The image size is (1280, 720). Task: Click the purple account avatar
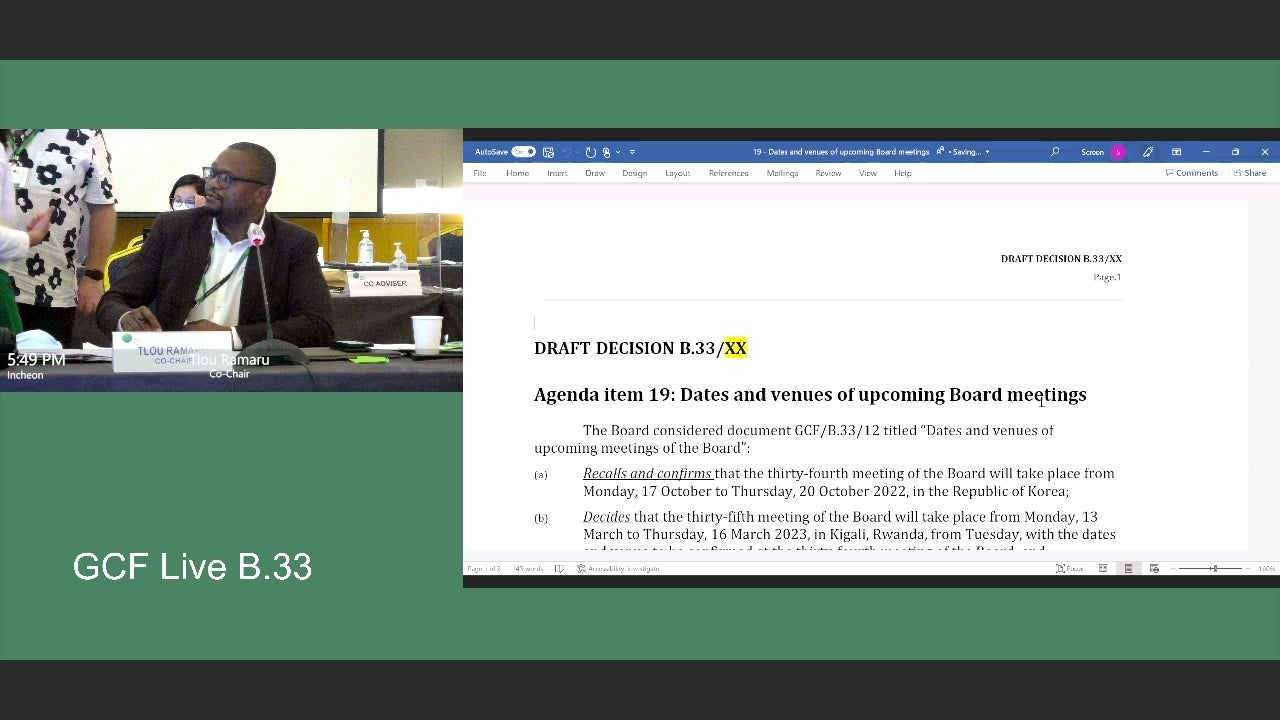point(1118,152)
